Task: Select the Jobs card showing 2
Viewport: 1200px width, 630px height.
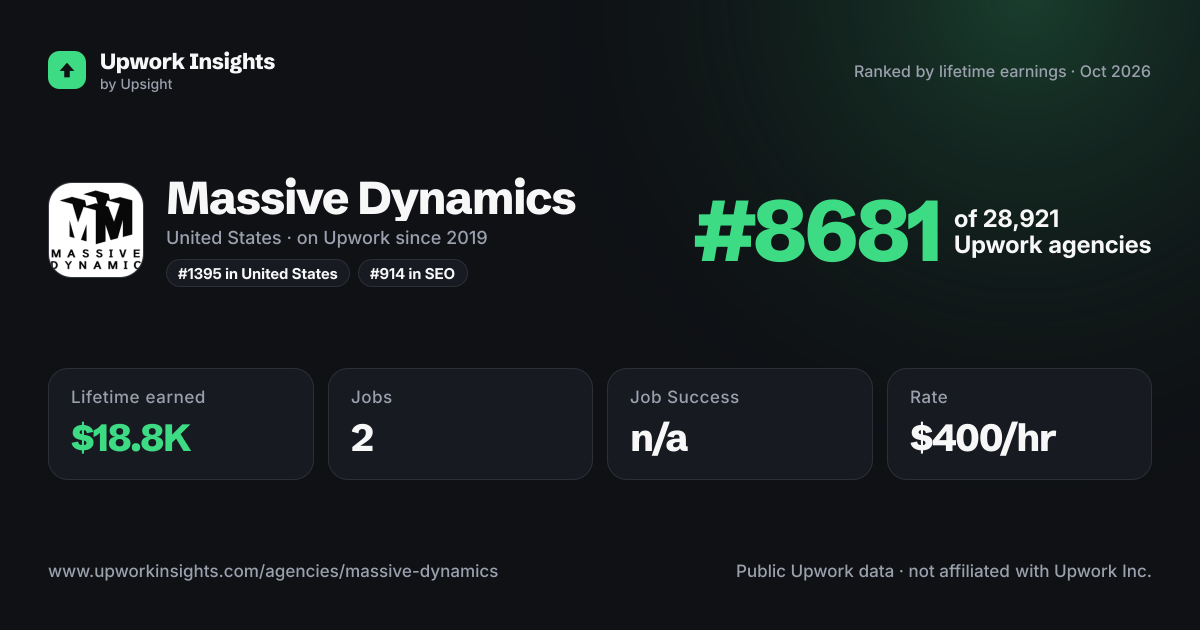Action: (x=461, y=424)
